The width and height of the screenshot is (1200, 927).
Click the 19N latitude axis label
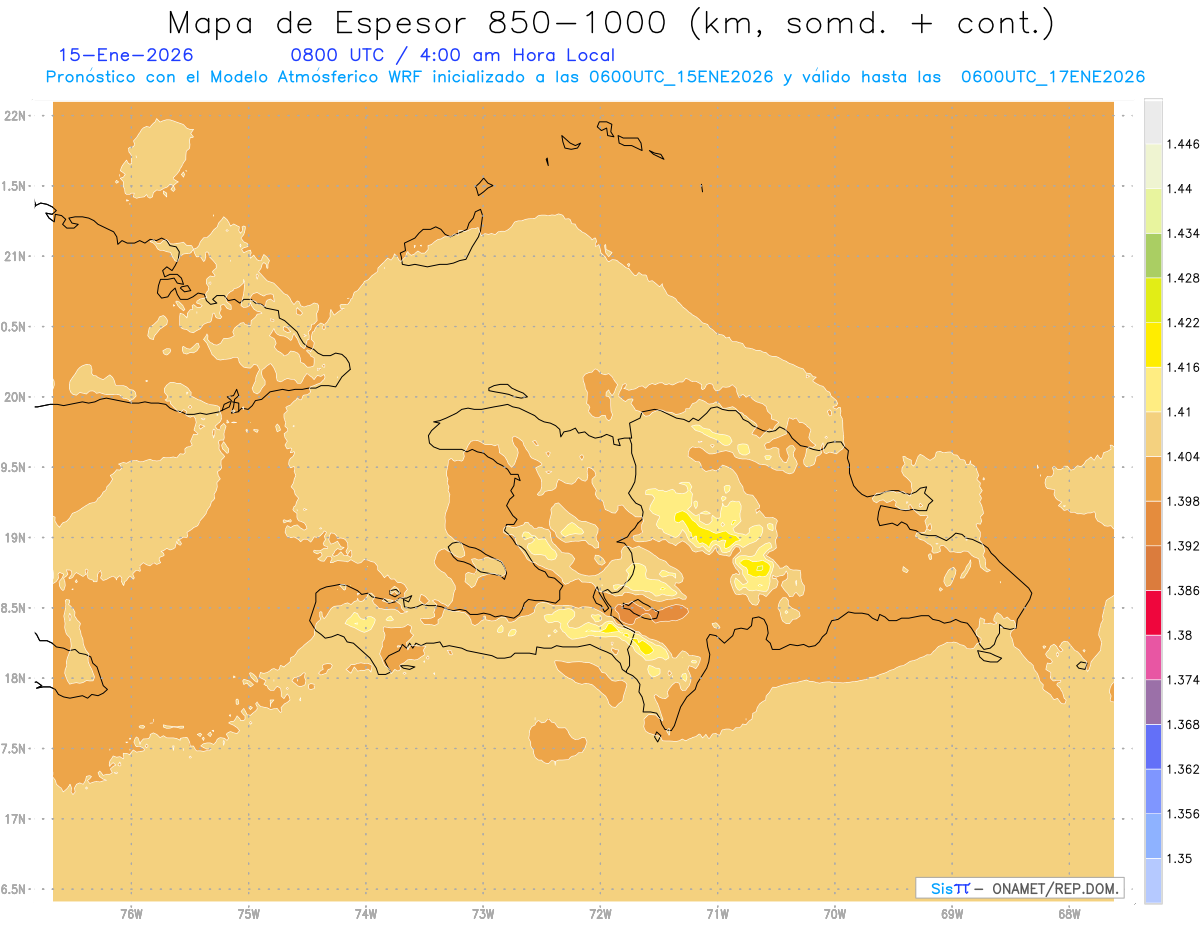pos(15,538)
